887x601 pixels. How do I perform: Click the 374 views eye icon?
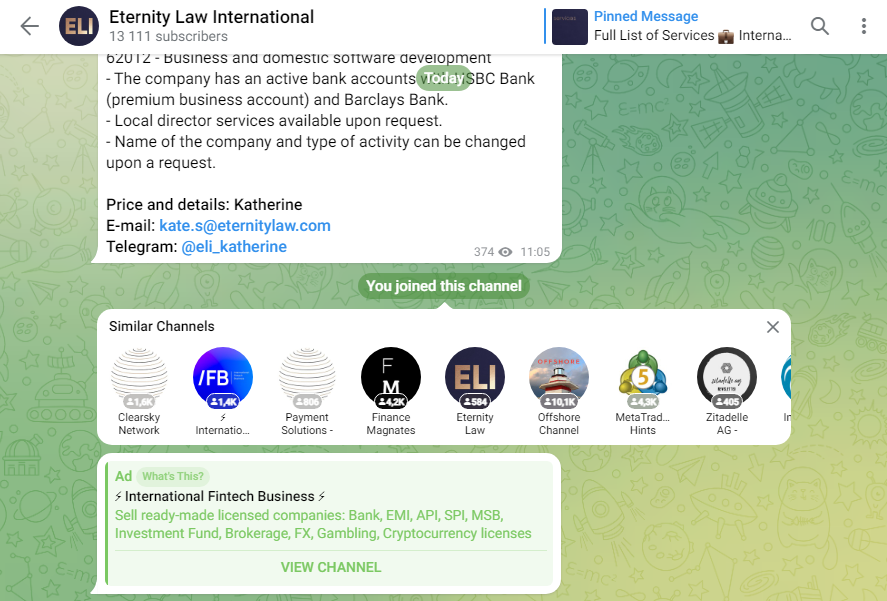(x=505, y=252)
